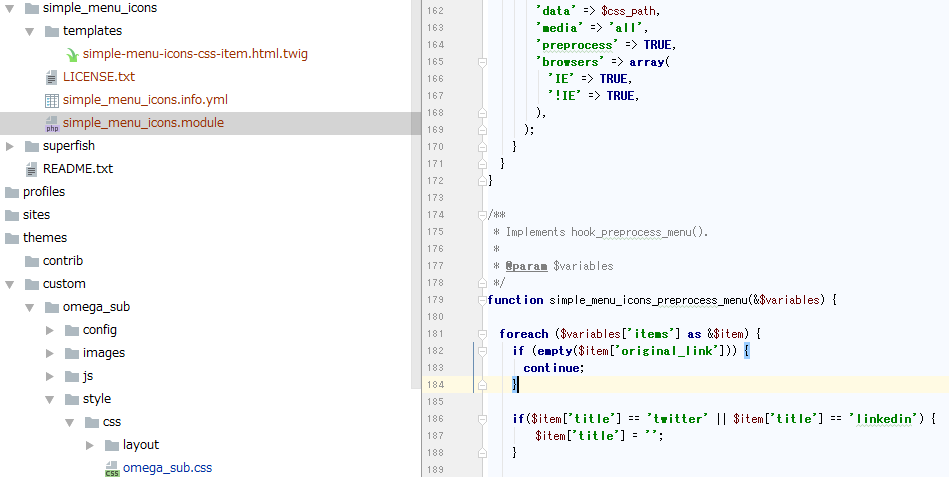Select the themes folder in project tree
Screen dimensions: 949x477
point(45,238)
